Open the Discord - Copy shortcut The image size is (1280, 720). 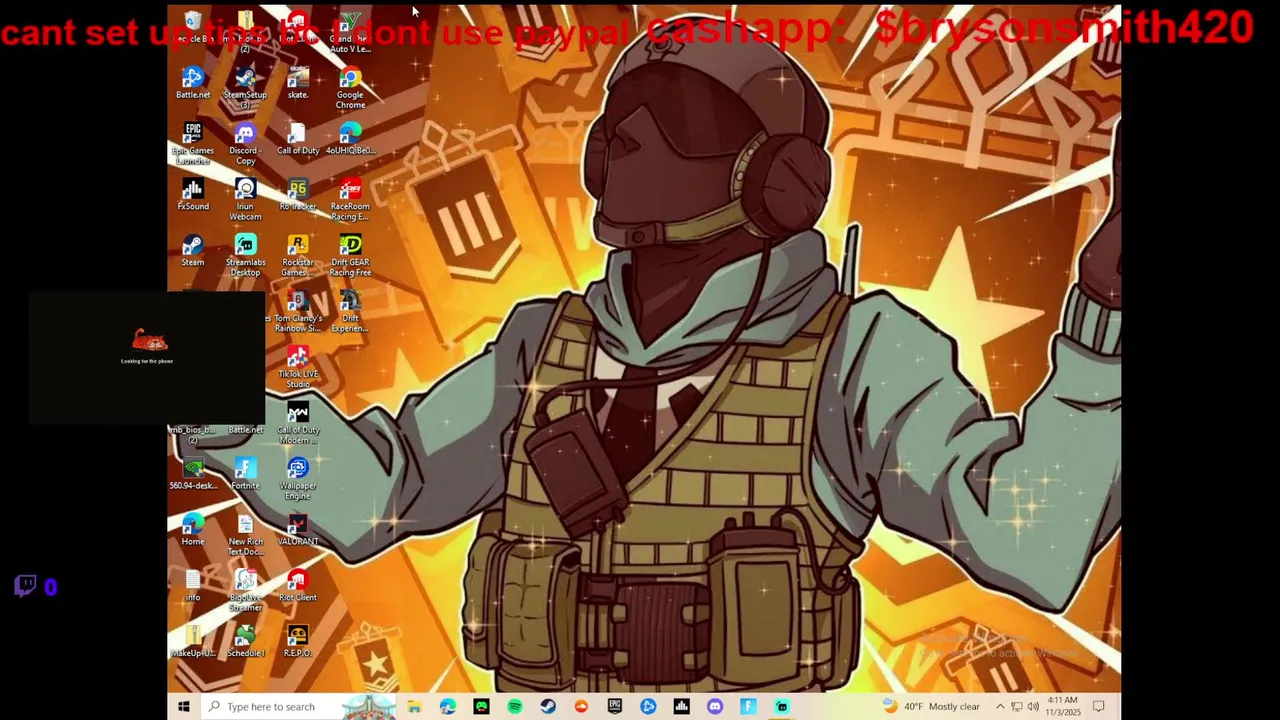point(245,144)
